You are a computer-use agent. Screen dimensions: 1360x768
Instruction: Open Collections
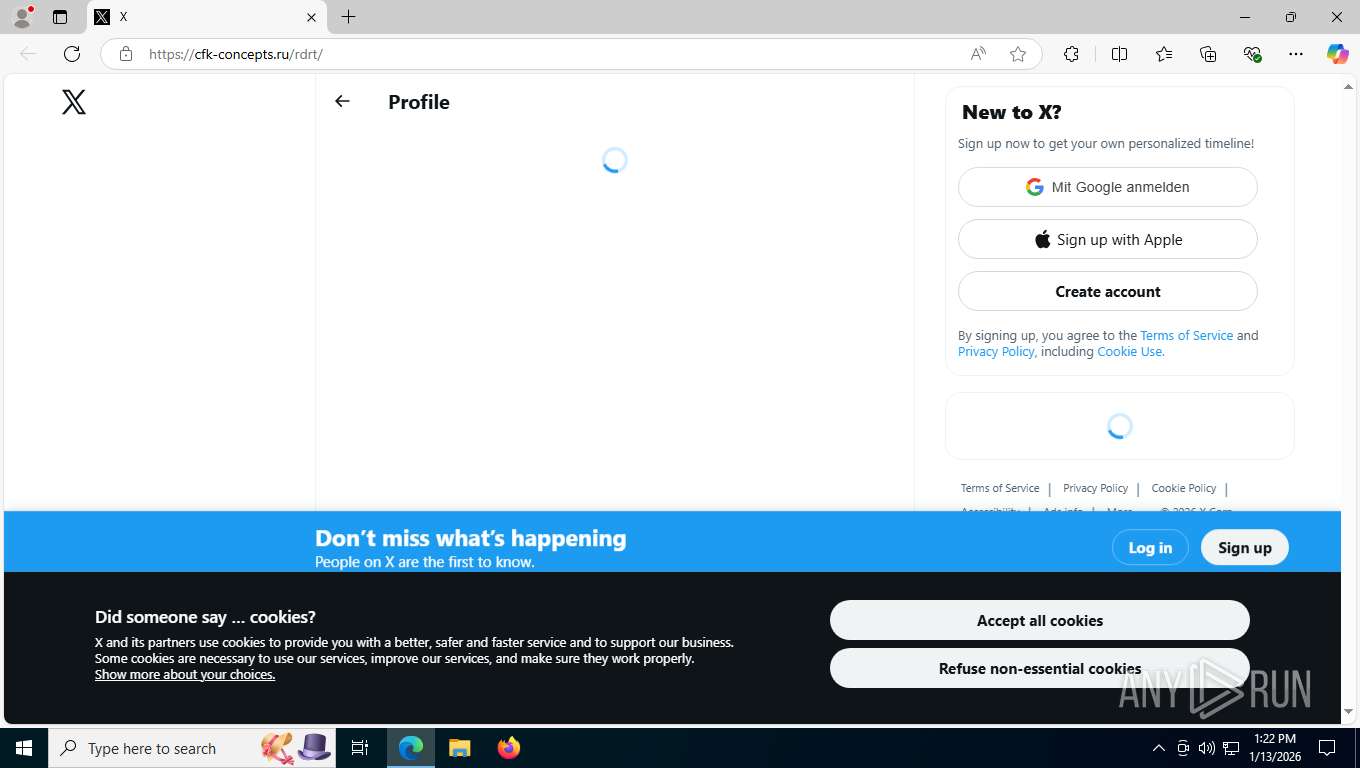(x=1208, y=54)
